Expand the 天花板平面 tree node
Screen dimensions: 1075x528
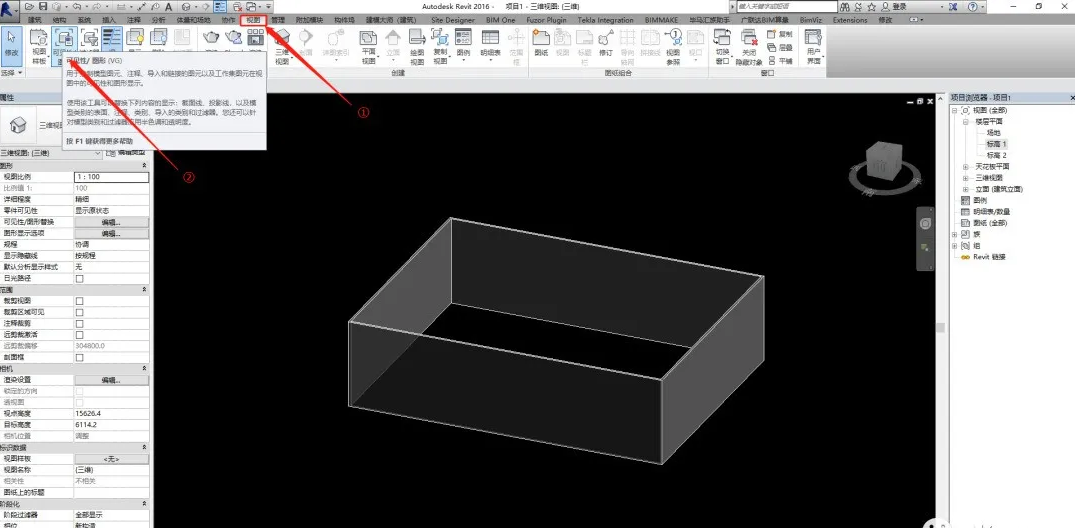(x=966, y=167)
